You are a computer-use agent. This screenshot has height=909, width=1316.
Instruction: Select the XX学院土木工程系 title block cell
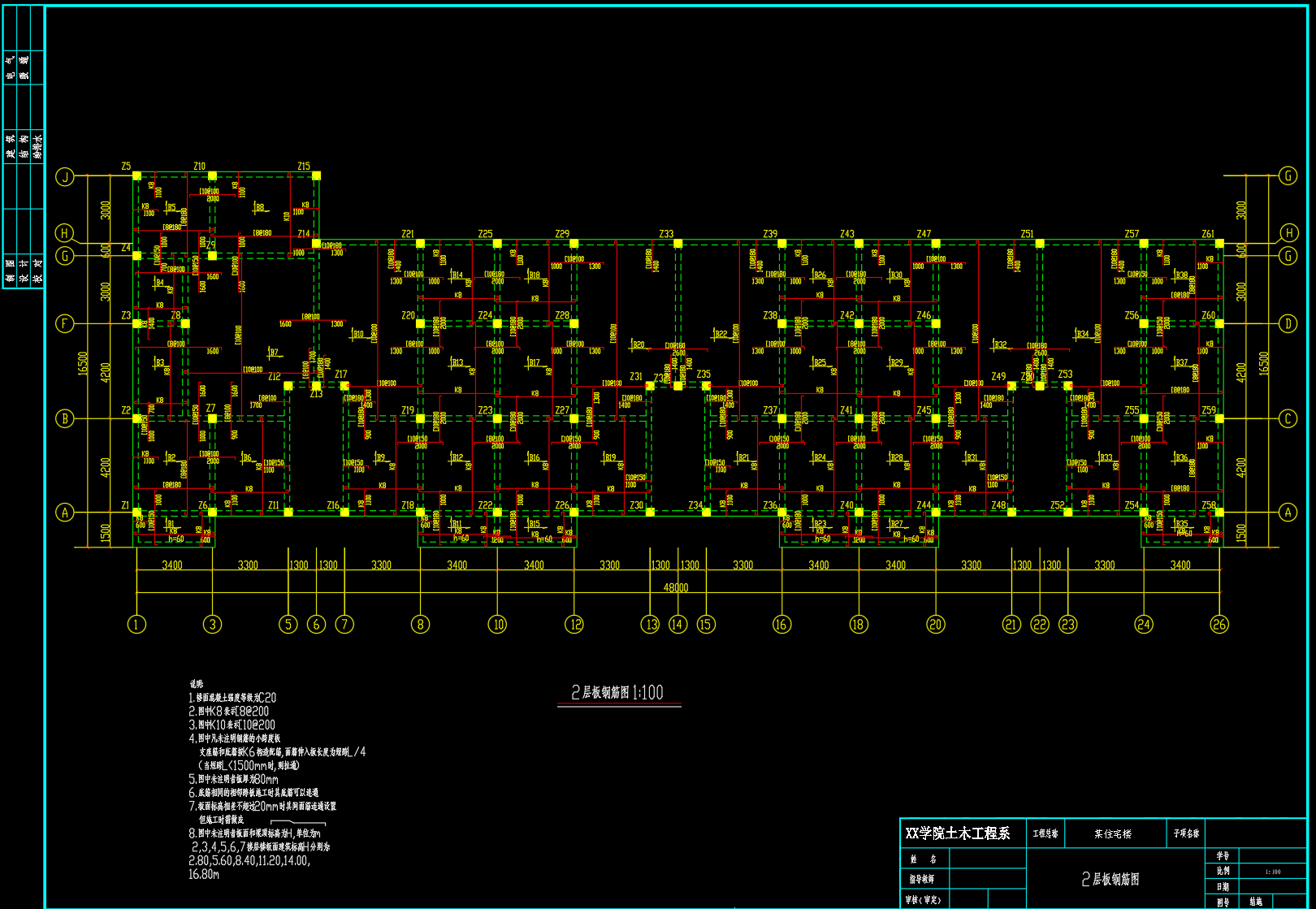click(958, 833)
